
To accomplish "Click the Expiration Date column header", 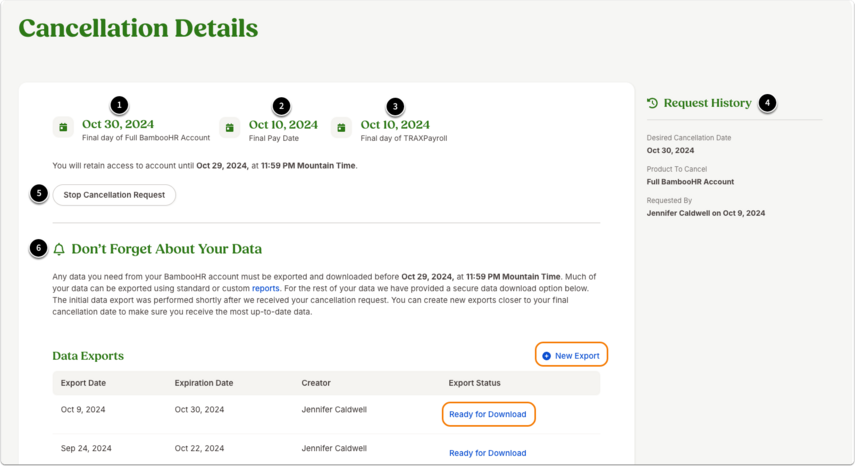I will (204, 383).
